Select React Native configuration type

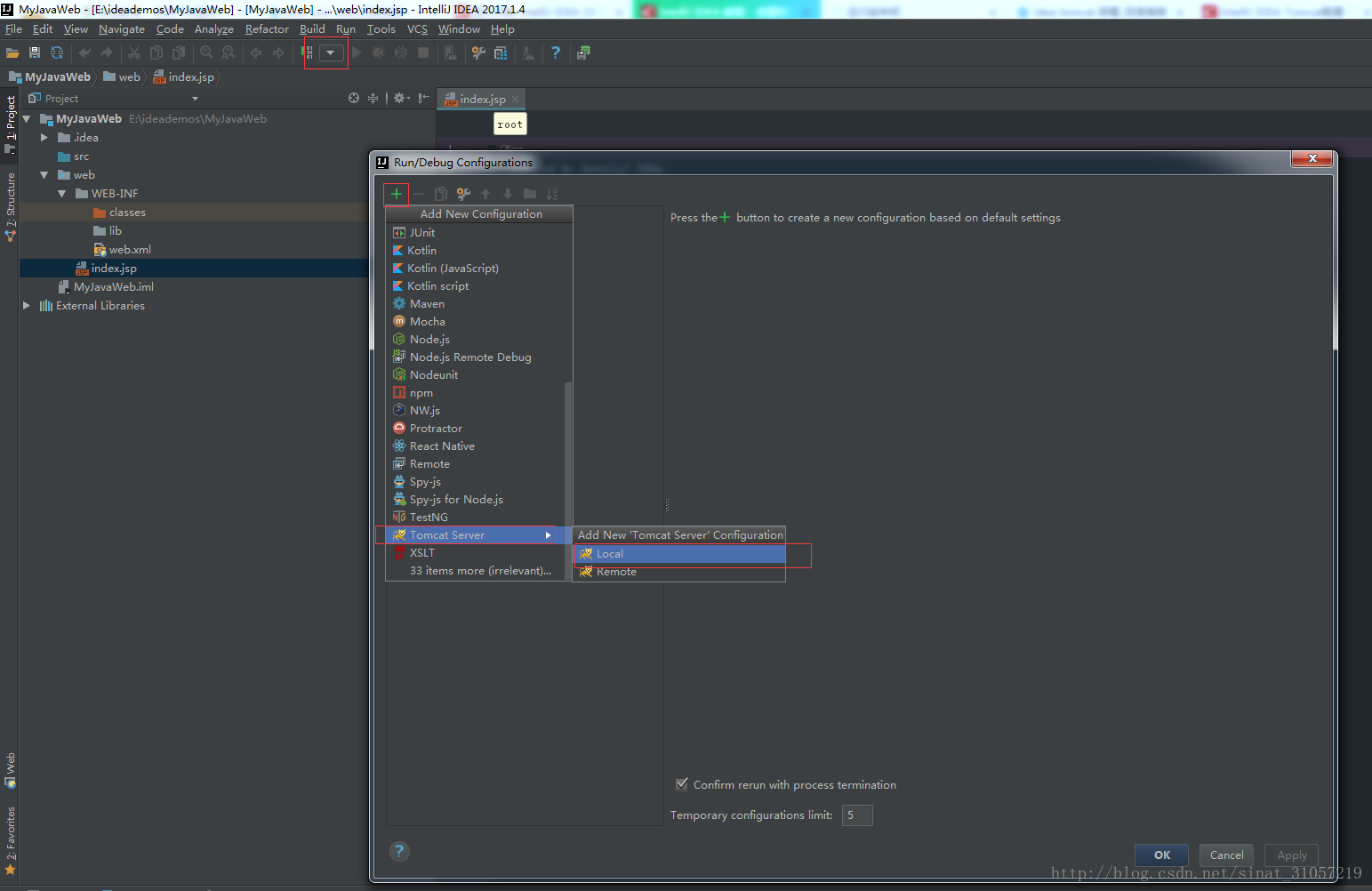click(x=475, y=445)
